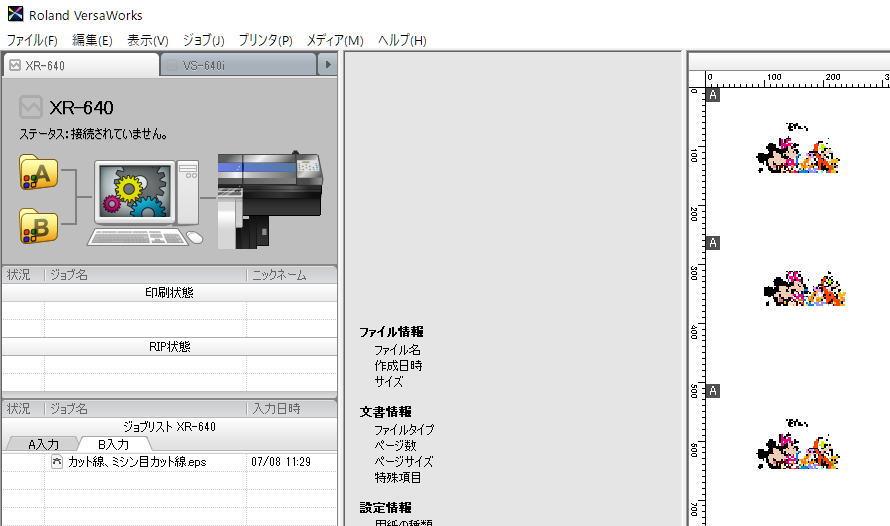Click the XR-640 status icon beside title

click(x=31, y=107)
